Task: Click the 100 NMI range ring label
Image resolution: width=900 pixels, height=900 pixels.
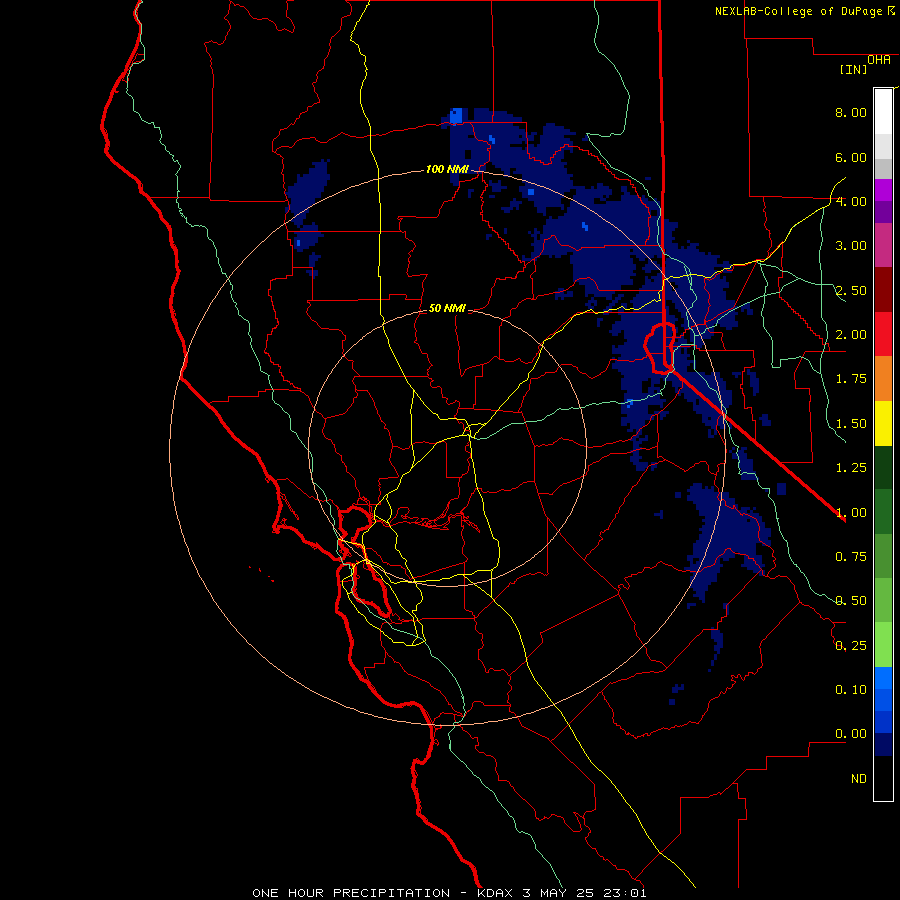Action: coord(447,169)
